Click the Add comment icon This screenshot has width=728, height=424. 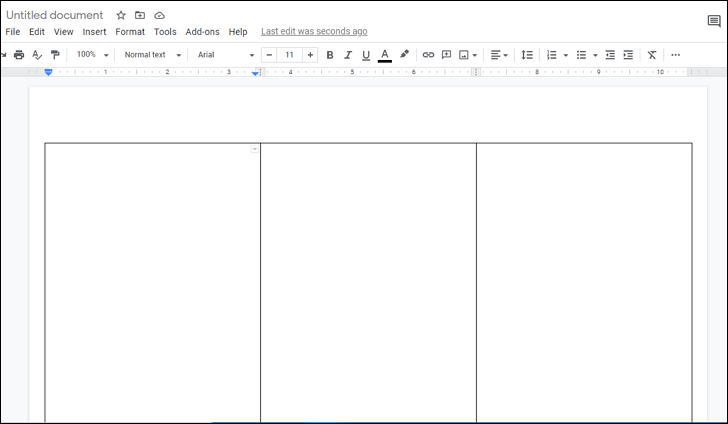coord(446,55)
